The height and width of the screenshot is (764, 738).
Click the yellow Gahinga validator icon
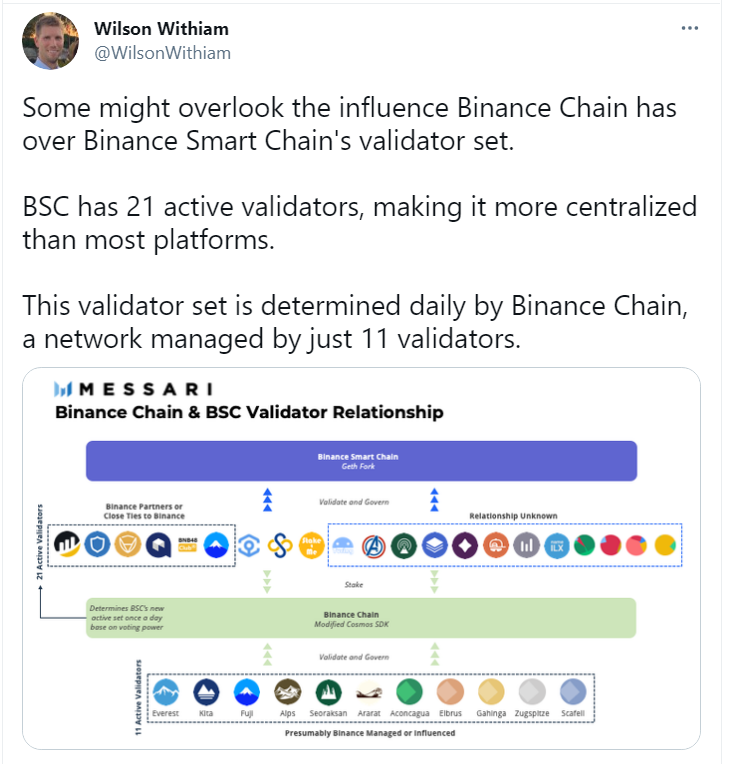click(x=491, y=692)
